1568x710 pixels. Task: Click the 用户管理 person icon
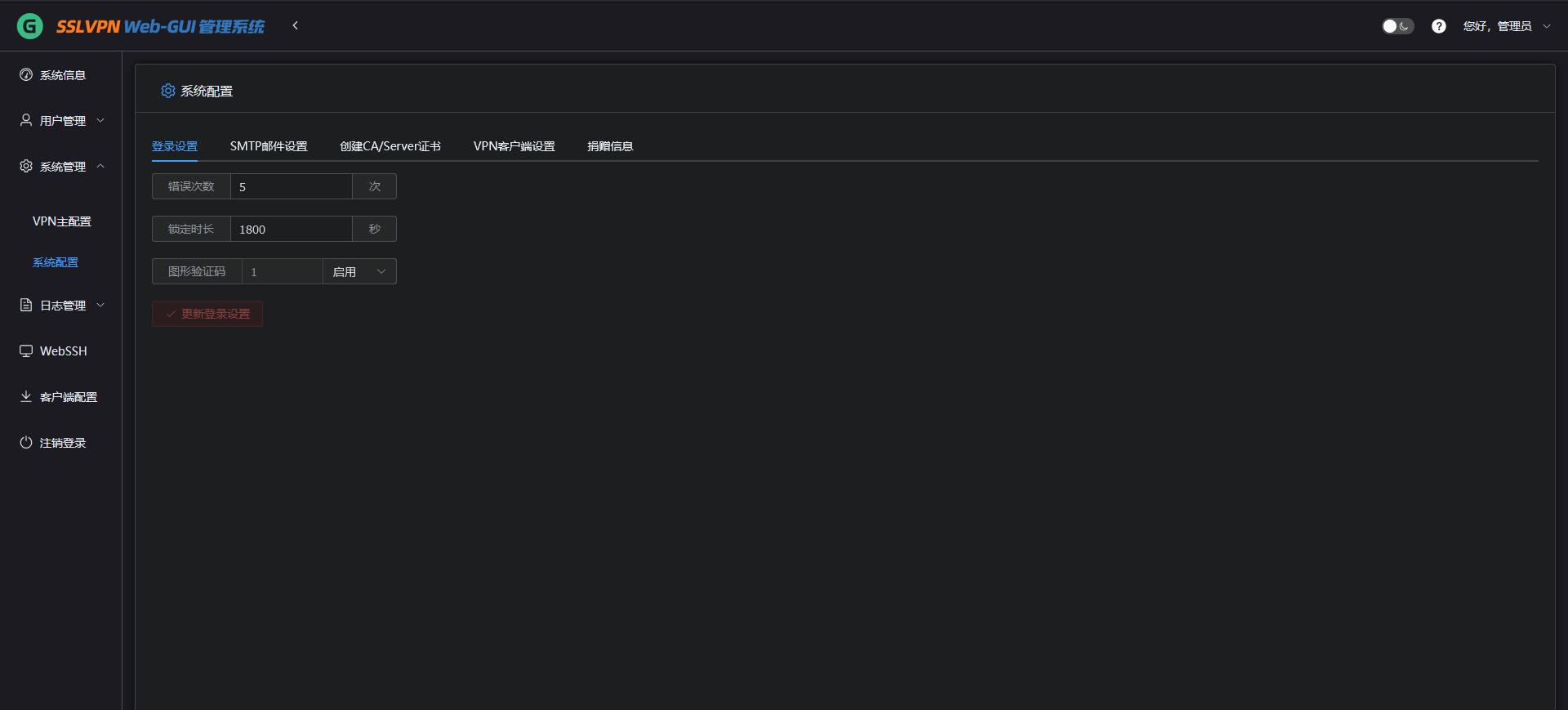click(26, 121)
